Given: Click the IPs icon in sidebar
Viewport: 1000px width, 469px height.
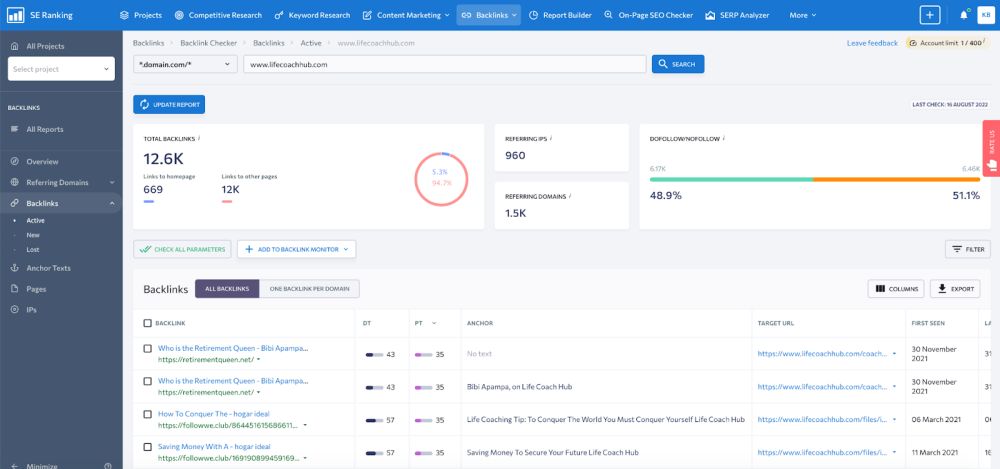Looking at the screenshot, I should click(x=15, y=309).
